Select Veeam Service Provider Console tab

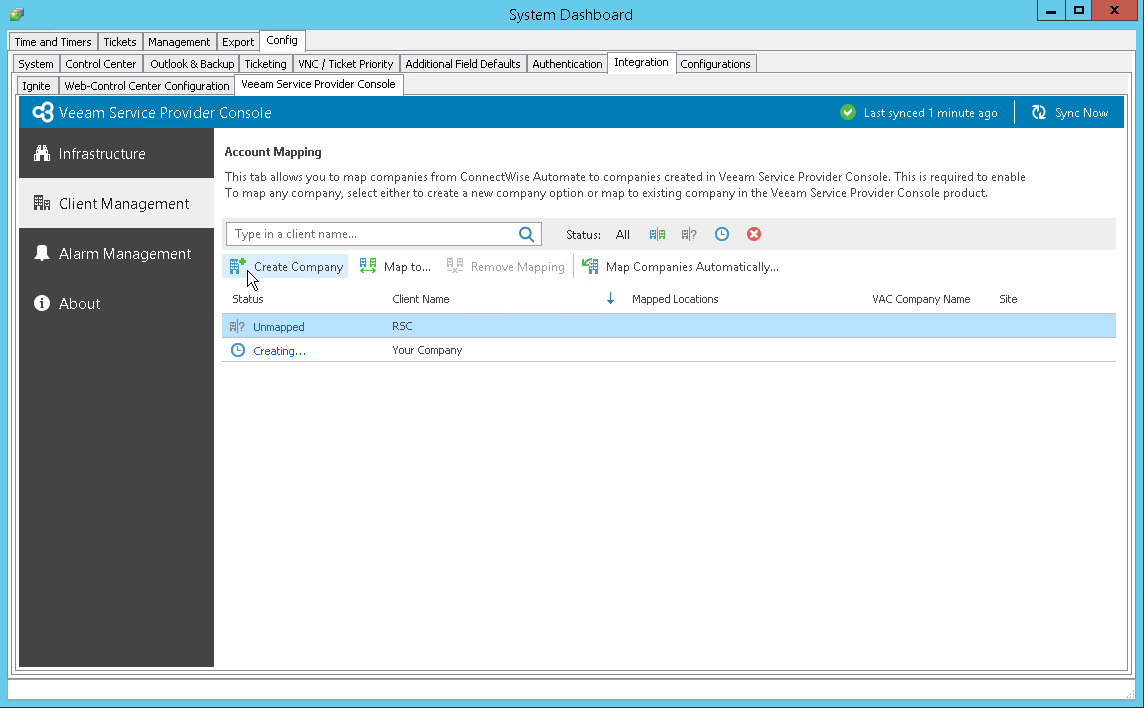click(318, 85)
